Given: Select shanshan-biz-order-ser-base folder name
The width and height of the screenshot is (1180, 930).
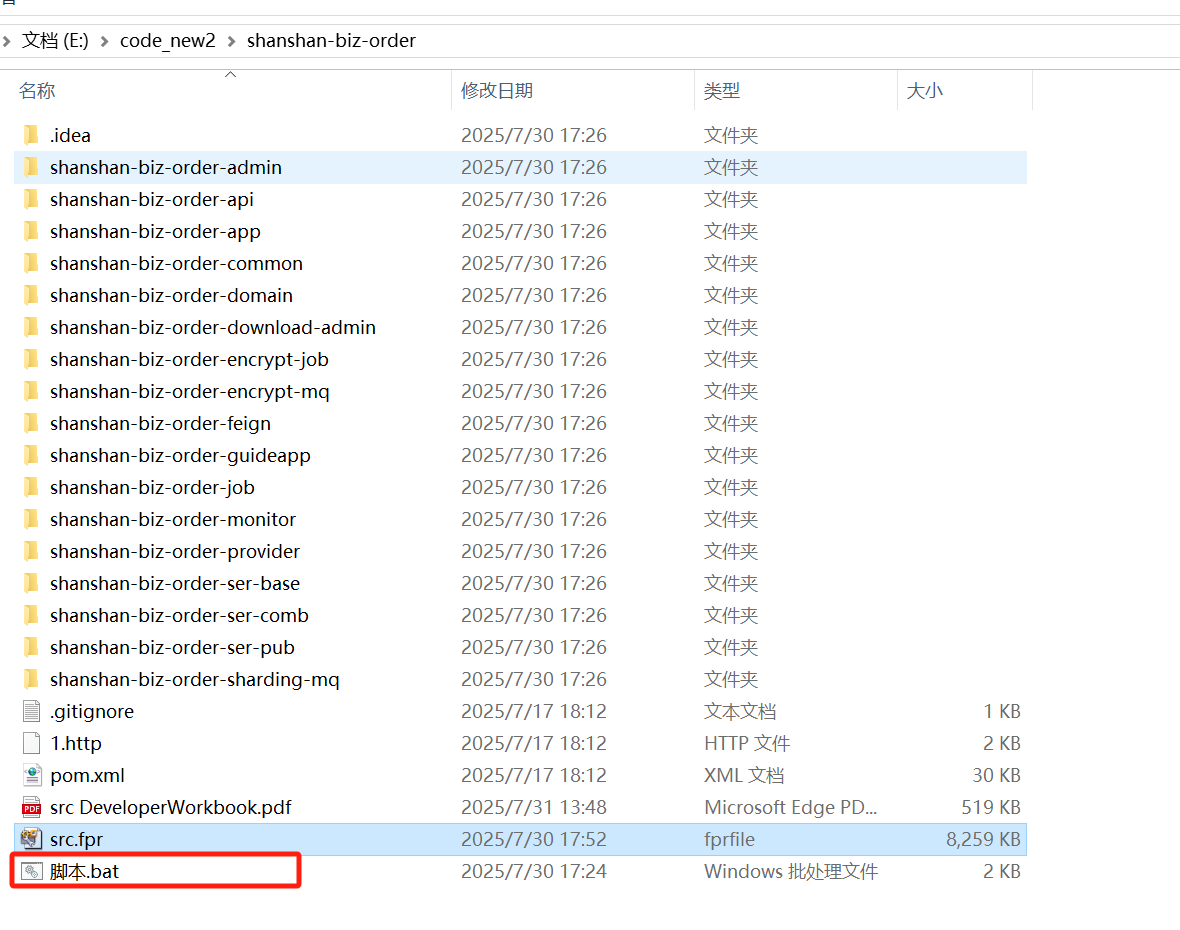Looking at the screenshot, I should (x=175, y=583).
